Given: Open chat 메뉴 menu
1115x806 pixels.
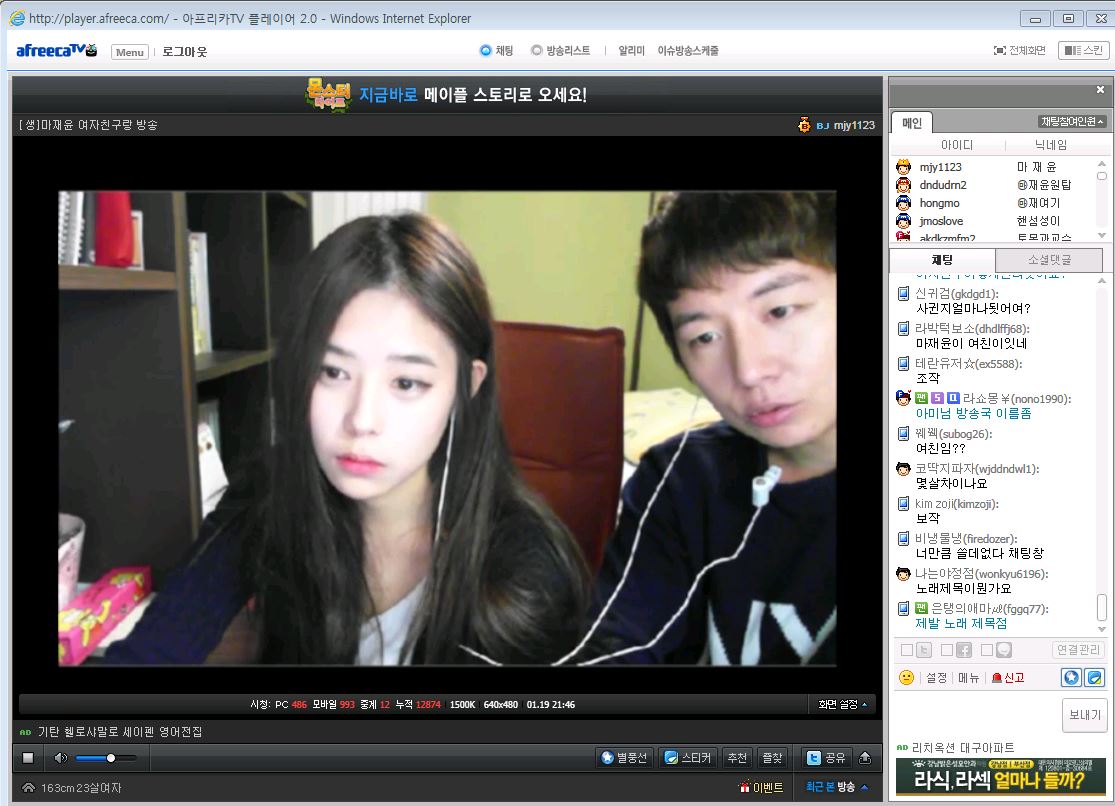Looking at the screenshot, I should tap(969, 678).
